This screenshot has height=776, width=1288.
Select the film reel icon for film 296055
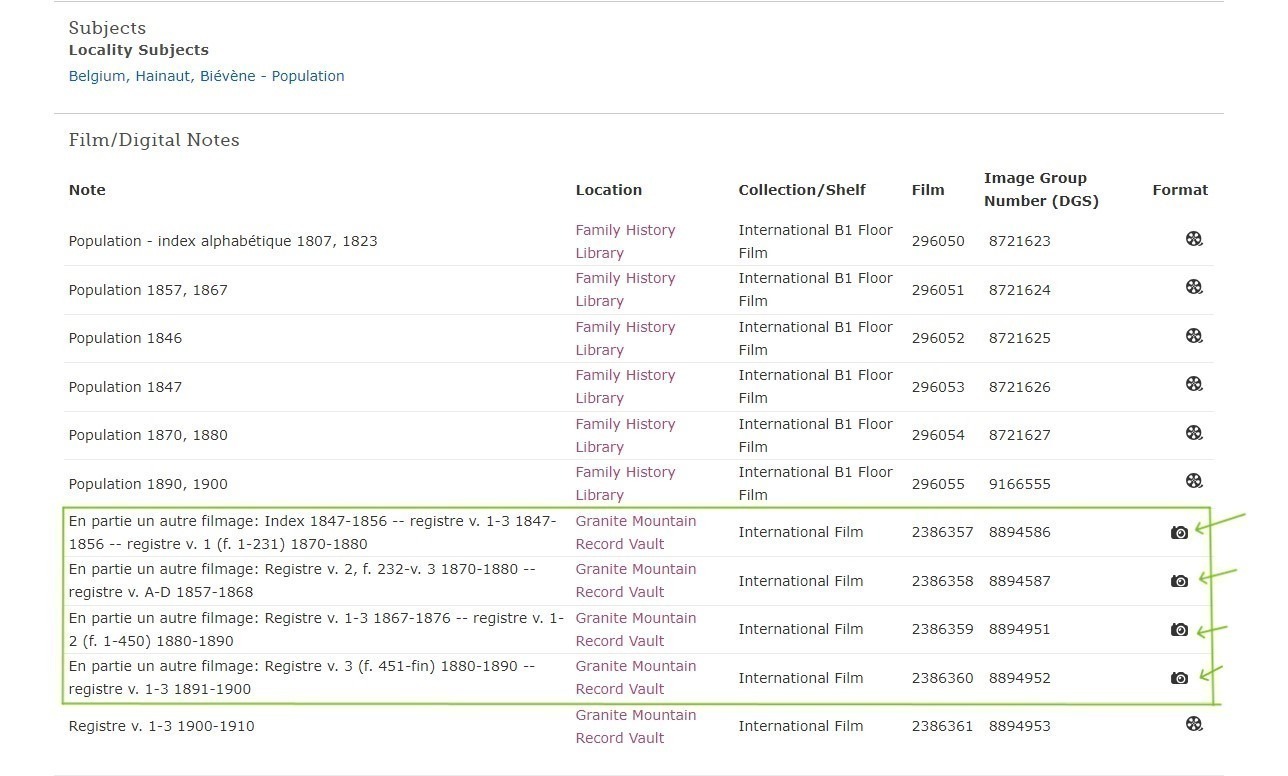tap(1194, 481)
